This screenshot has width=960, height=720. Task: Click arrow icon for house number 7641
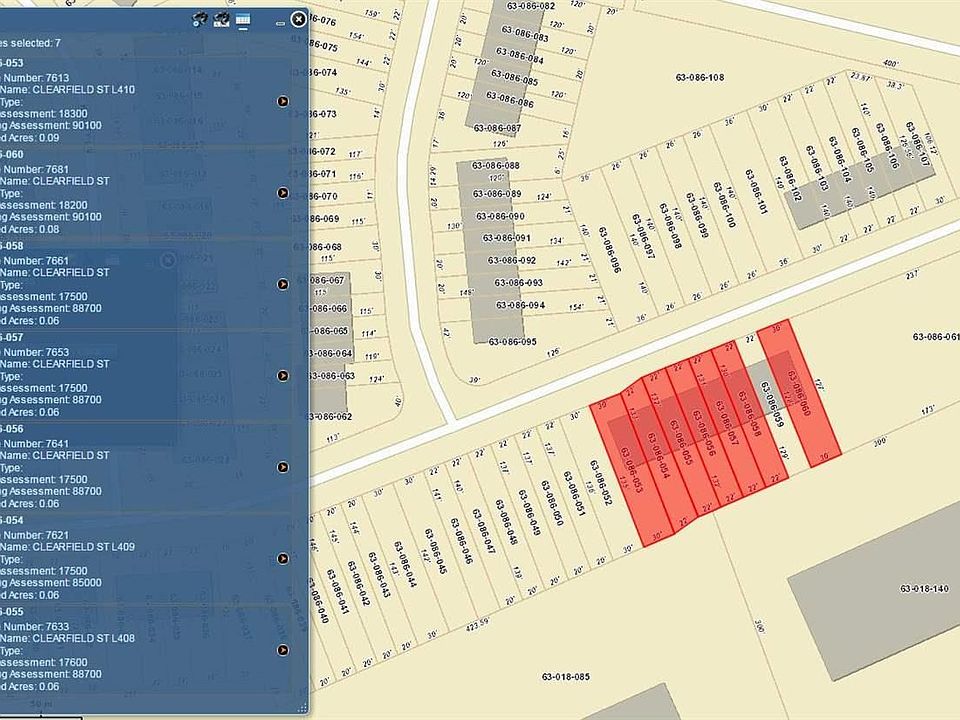(283, 467)
